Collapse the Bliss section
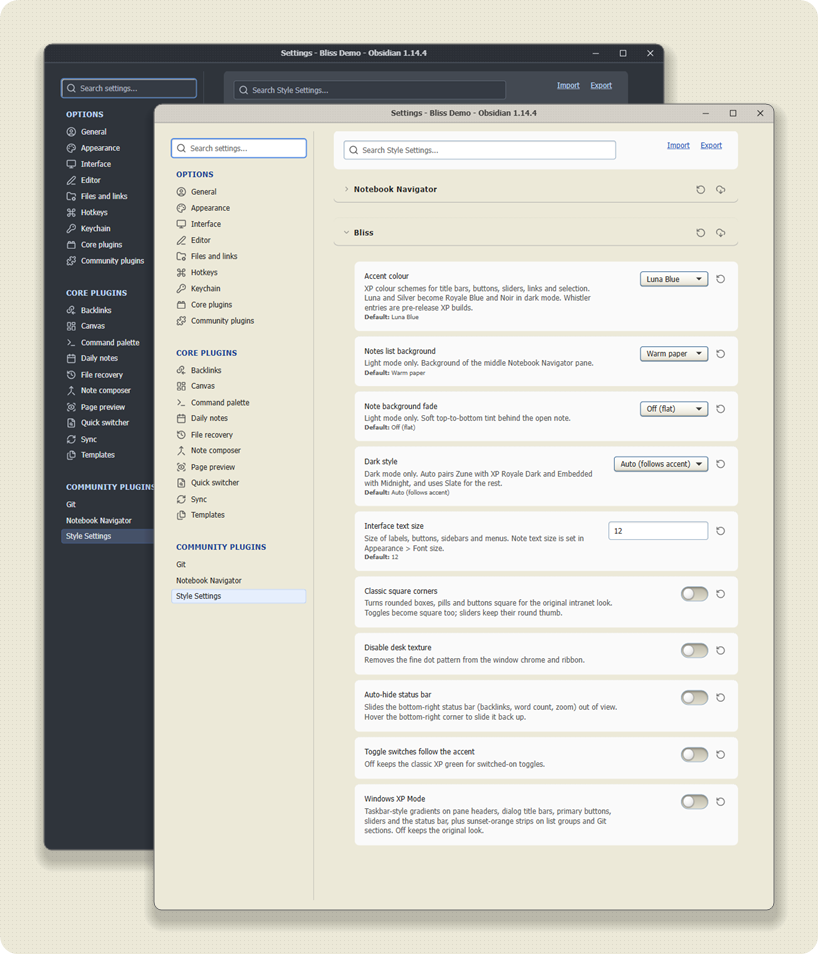This screenshot has height=954, width=818. pyautogui.click(x=346, y=232)
